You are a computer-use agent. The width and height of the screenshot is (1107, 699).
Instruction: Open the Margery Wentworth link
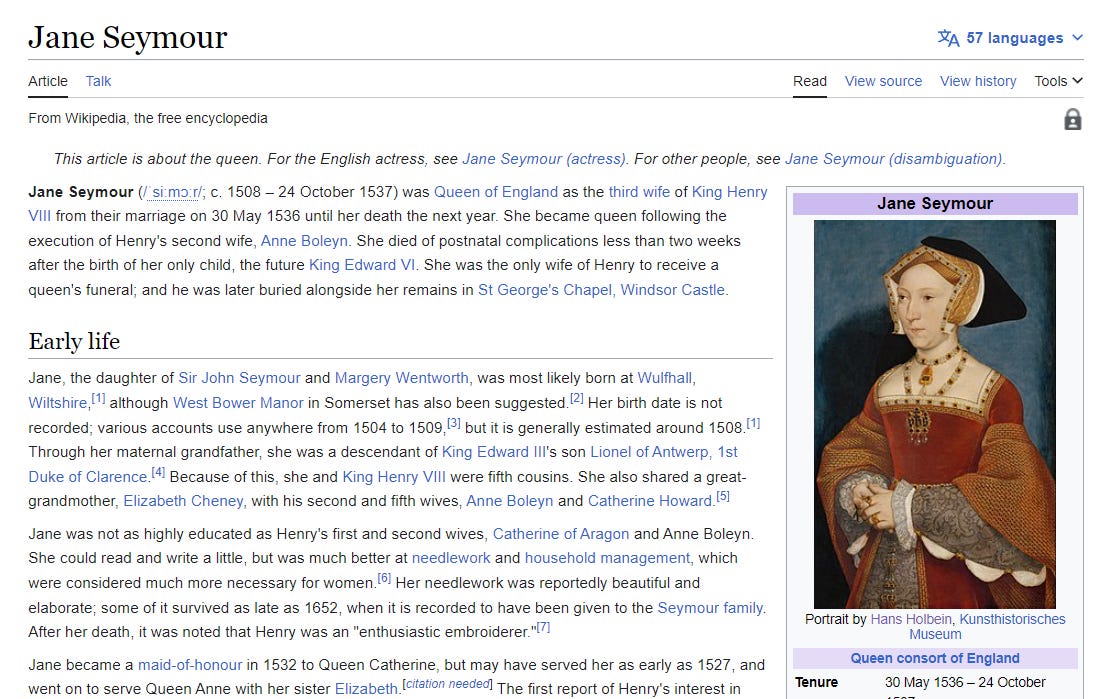[401, 378]
